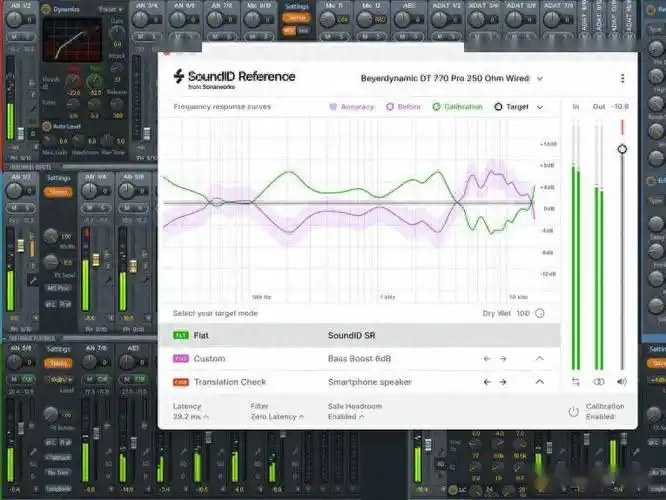Screen dimensions: 666x500
Task: Open the SoundID Reference three-dot menu
Action: (622, 79)
